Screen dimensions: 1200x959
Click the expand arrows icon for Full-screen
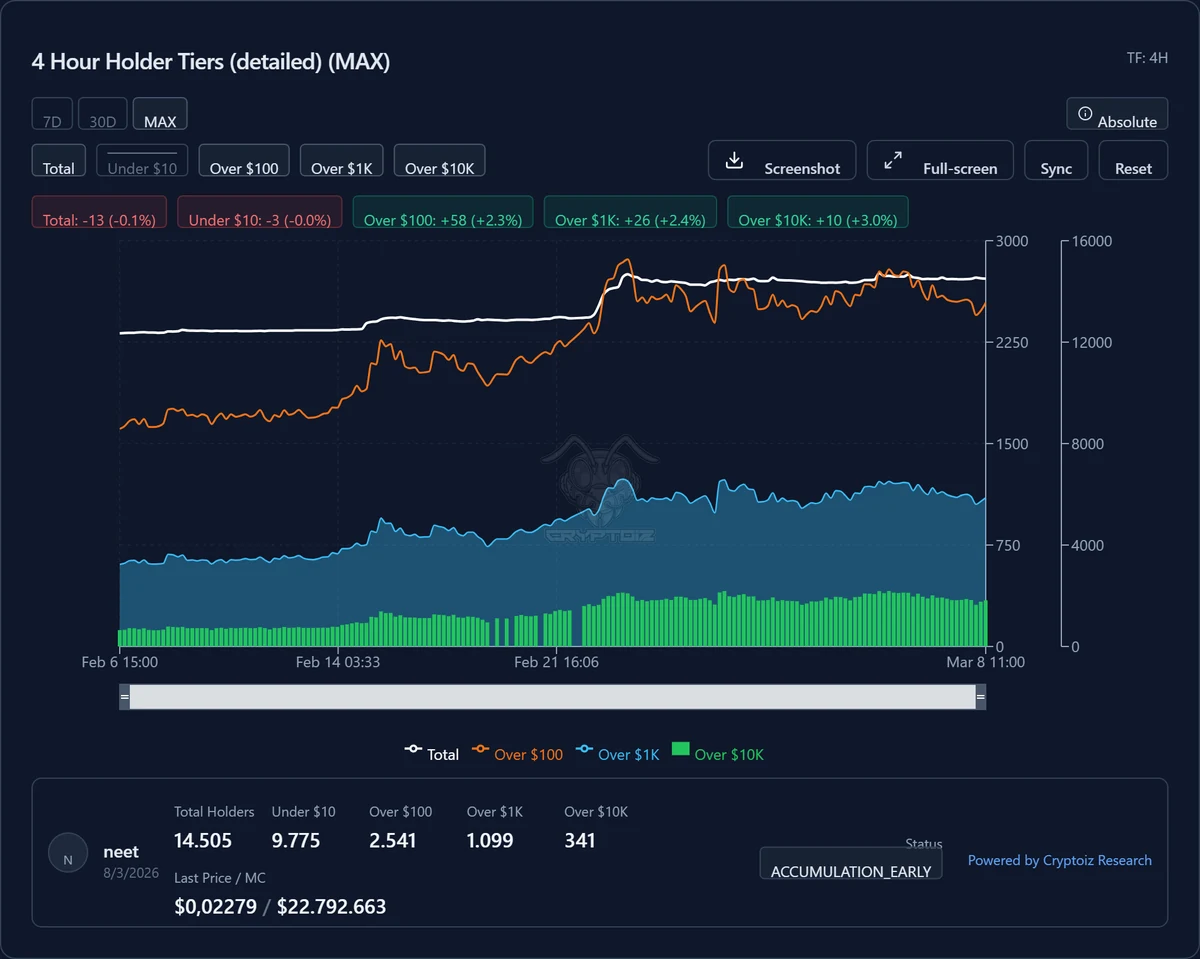(x=893, y=160)
